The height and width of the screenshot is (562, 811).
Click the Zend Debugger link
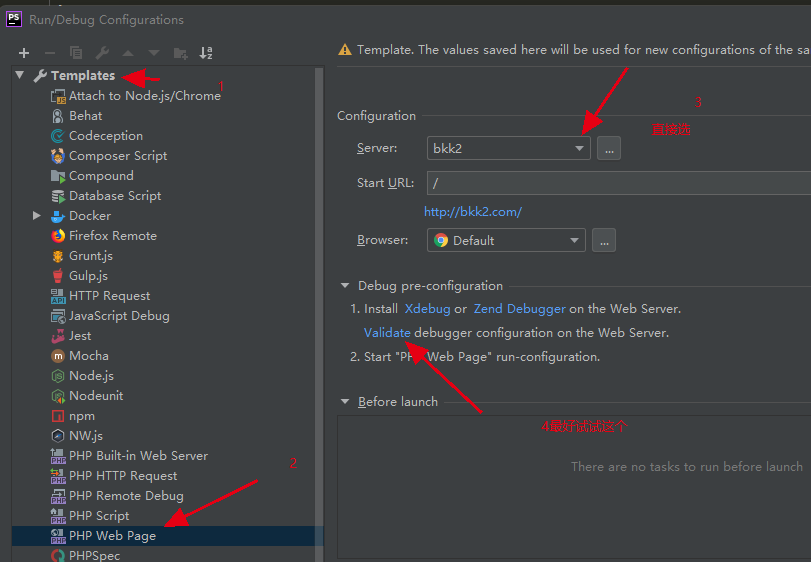tap(519, 309)
